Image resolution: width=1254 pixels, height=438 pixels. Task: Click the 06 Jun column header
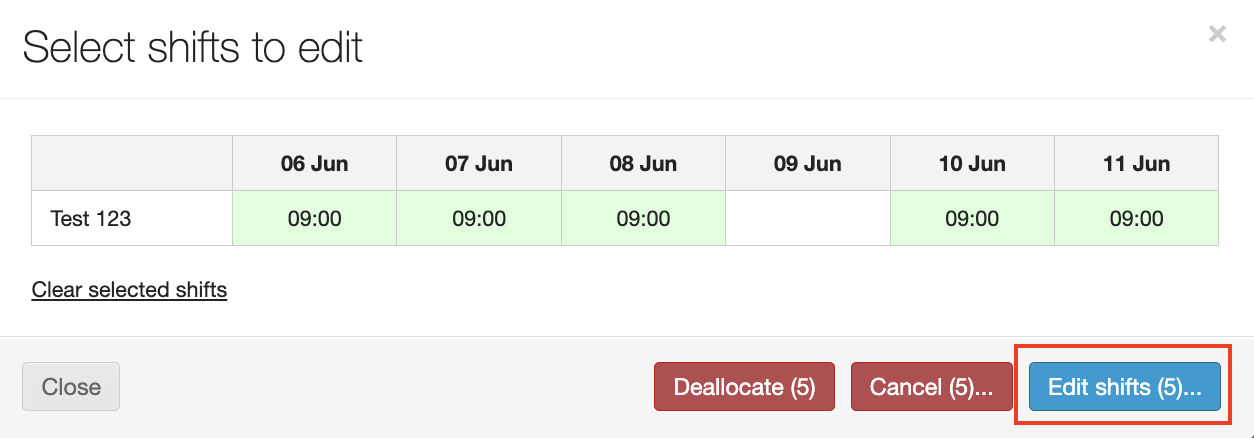pos(314,164)
